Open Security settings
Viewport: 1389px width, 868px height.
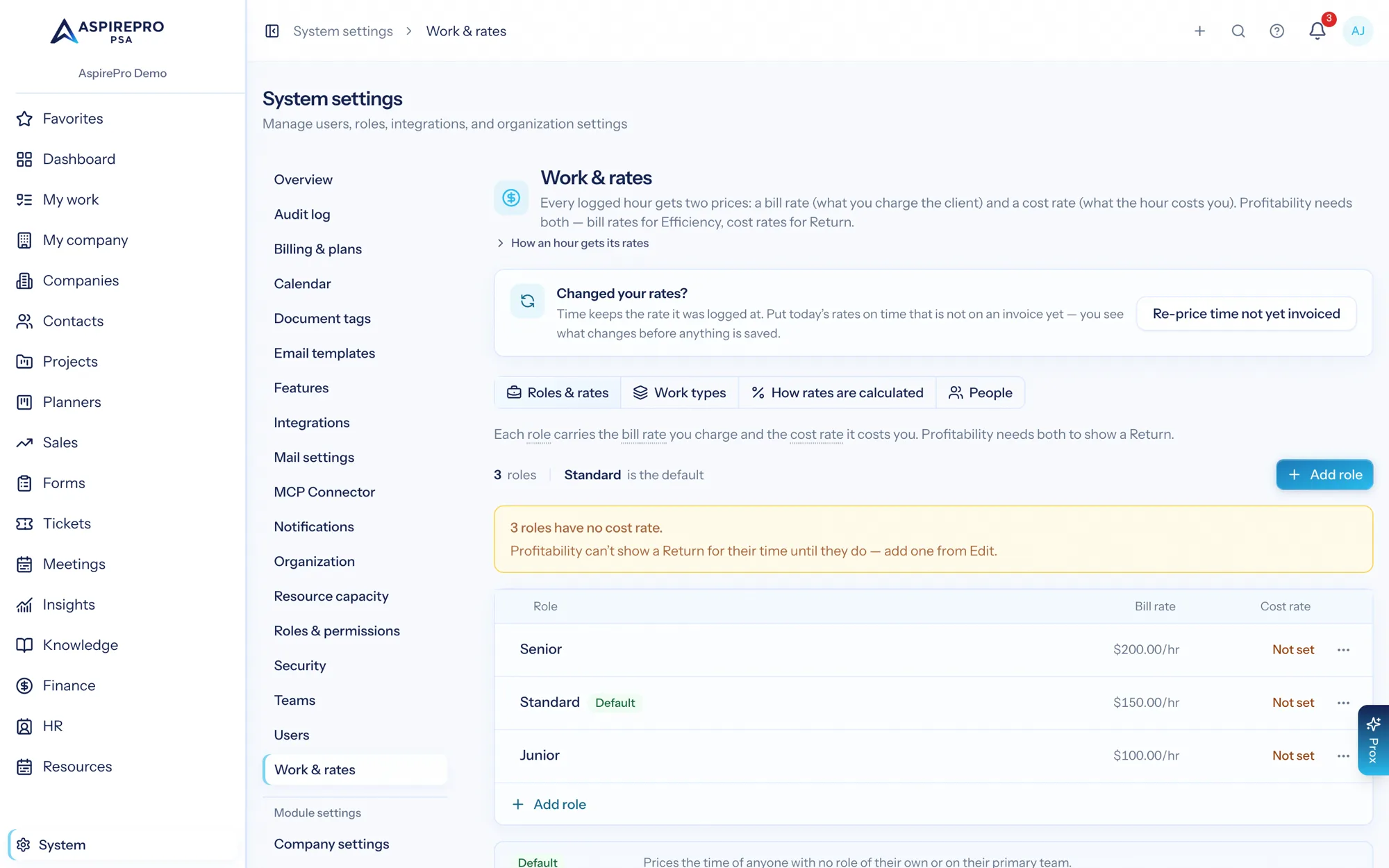point(356,666)
